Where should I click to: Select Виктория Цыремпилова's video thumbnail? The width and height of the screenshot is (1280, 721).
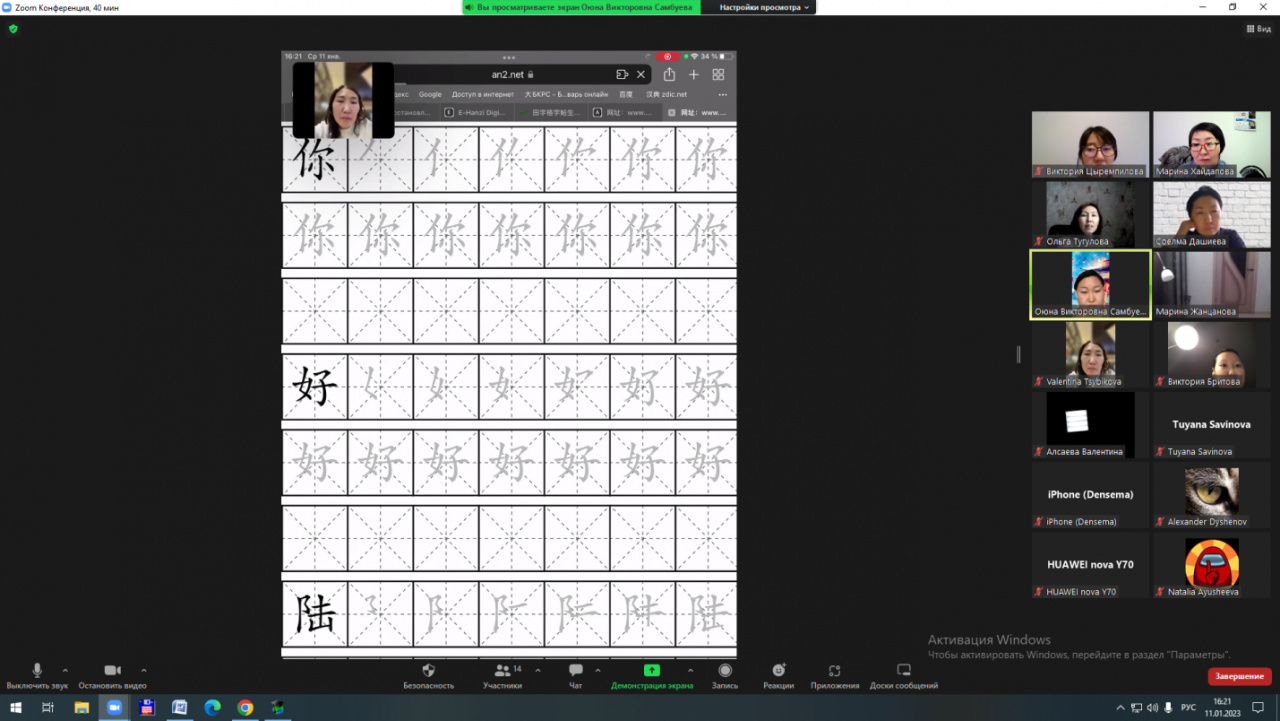coord(1090,144)
